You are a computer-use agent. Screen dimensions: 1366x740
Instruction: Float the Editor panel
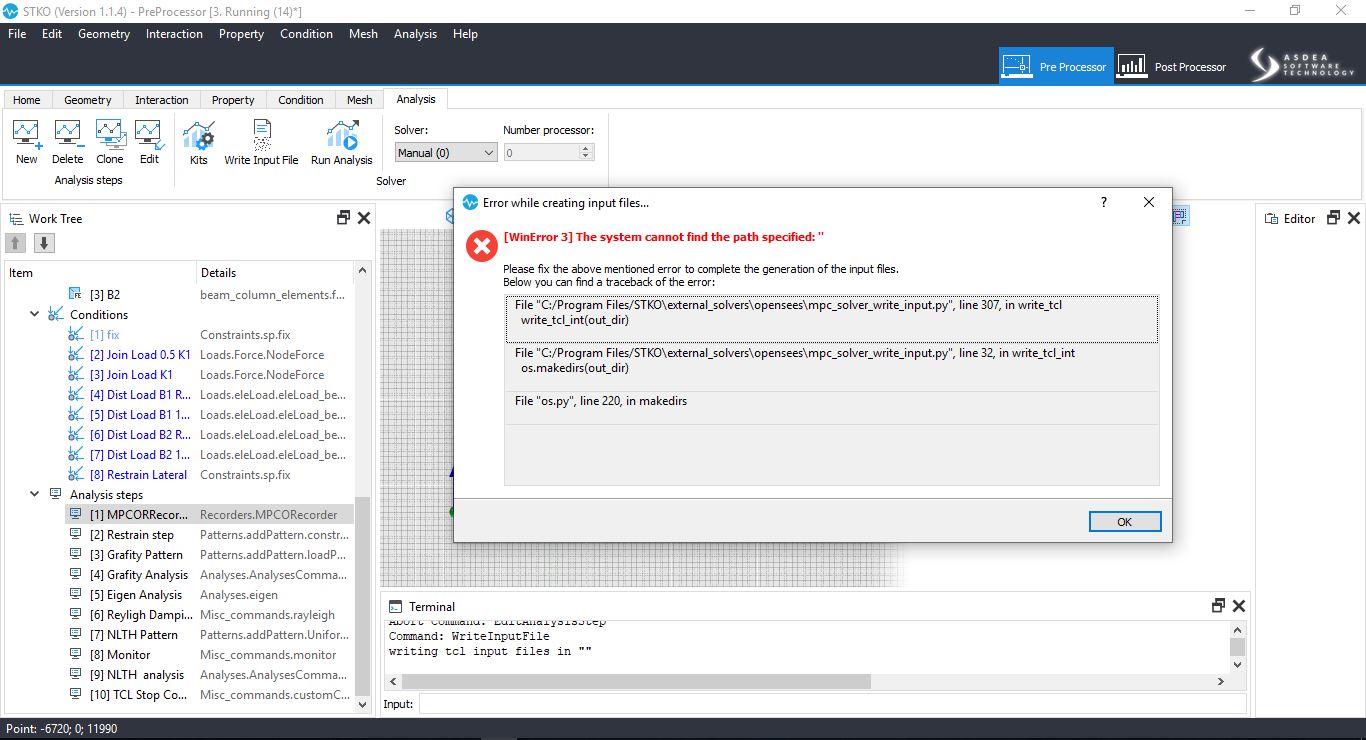[1333, 218]
